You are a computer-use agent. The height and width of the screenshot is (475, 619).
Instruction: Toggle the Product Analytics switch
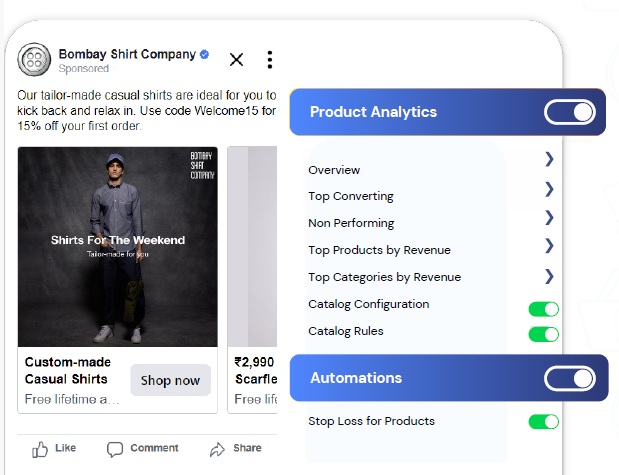coord(570,112)
